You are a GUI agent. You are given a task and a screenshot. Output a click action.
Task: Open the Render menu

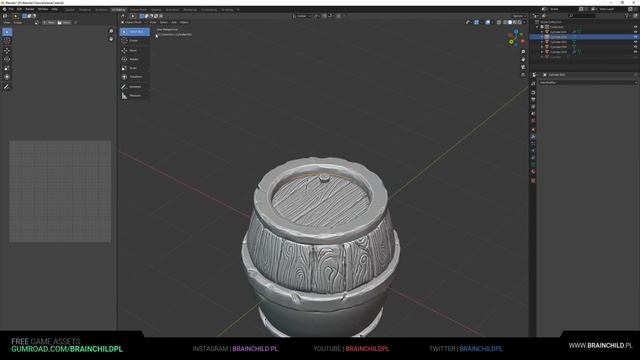[x=30, y=9]
